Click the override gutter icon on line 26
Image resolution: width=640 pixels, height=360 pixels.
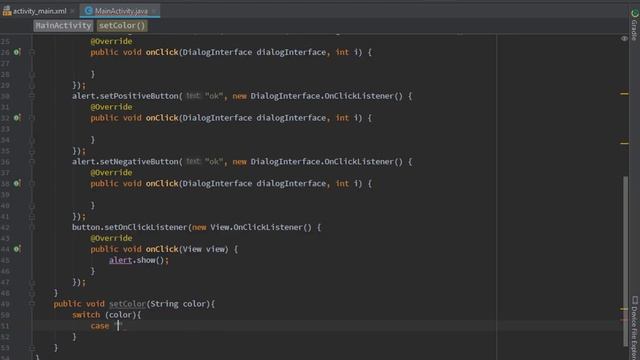click(17, 52)
